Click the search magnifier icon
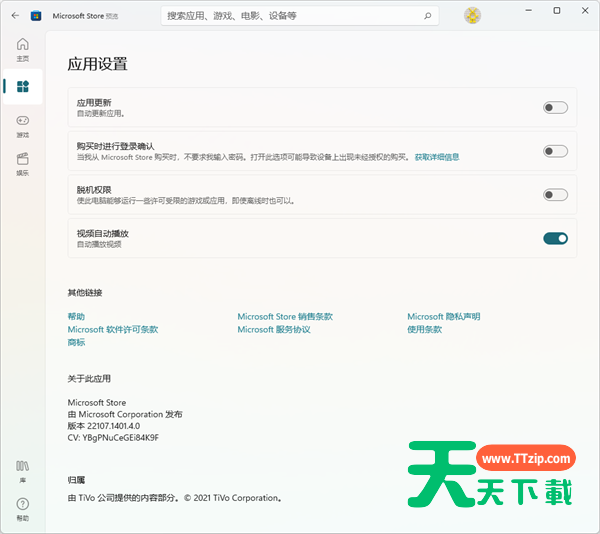Viewport: 600px width, 534px height. [428, 16]
